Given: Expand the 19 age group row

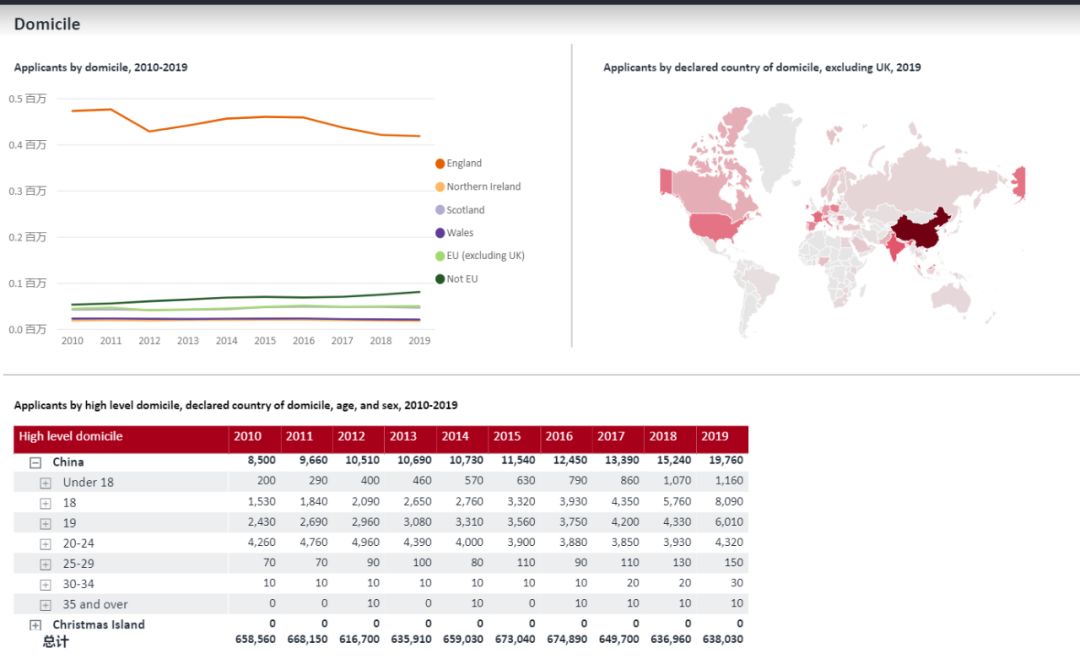Looking at the screenshot, I should click(x=45, y=523).
